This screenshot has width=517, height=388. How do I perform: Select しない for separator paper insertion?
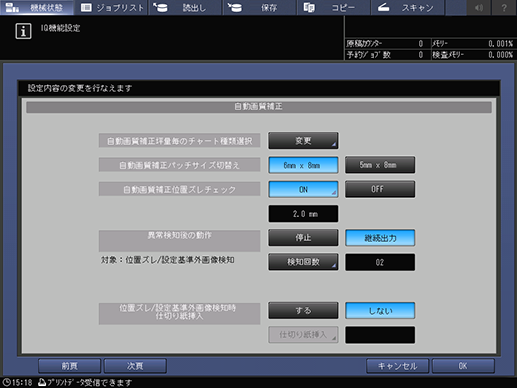(380, 311)
